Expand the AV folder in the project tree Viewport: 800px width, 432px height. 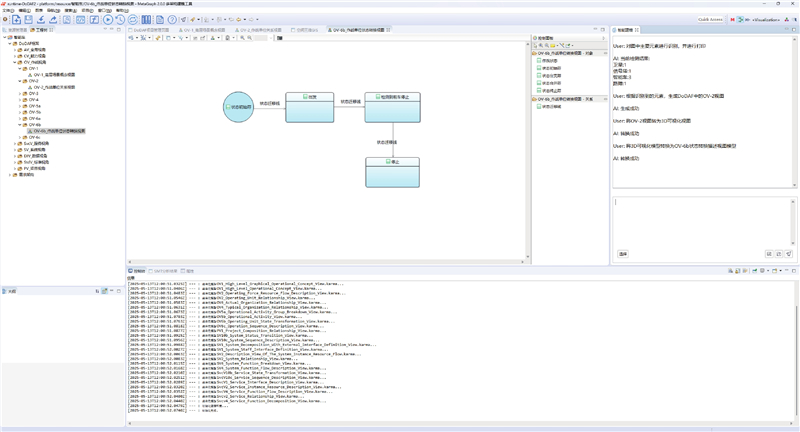14,49
